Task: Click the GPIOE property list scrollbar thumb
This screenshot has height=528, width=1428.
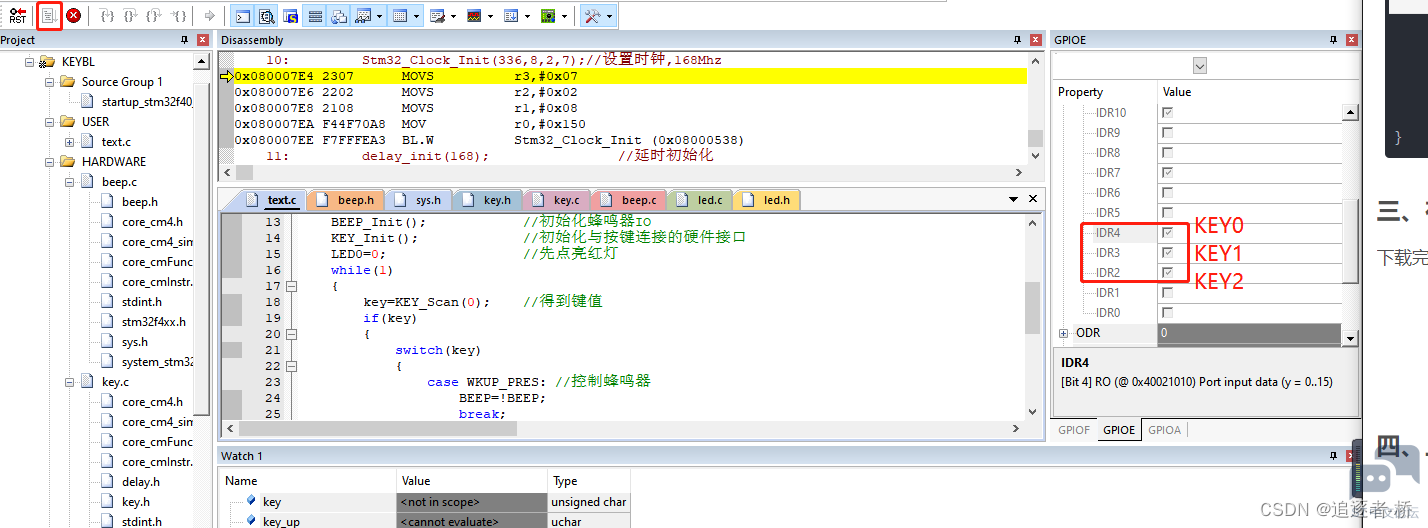Action: tap(1350, 240)
